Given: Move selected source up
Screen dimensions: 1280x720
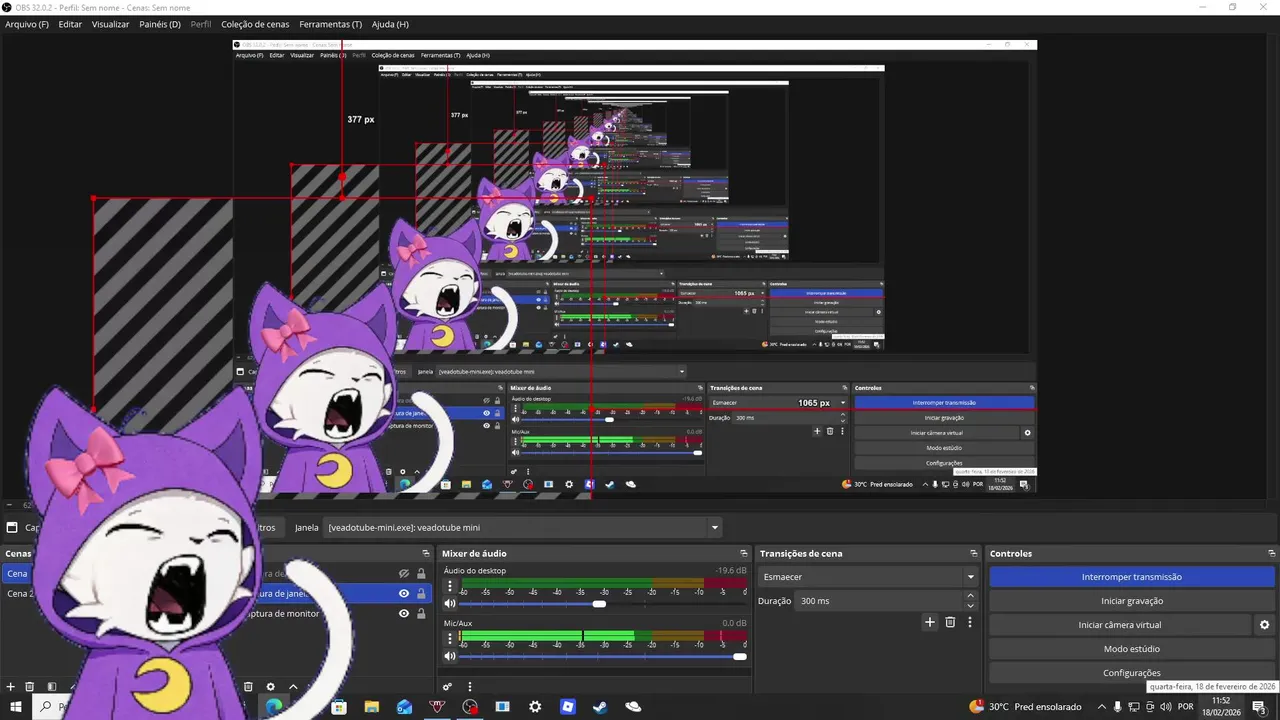Looking at the screenshot, I should (x=293, y=687).
